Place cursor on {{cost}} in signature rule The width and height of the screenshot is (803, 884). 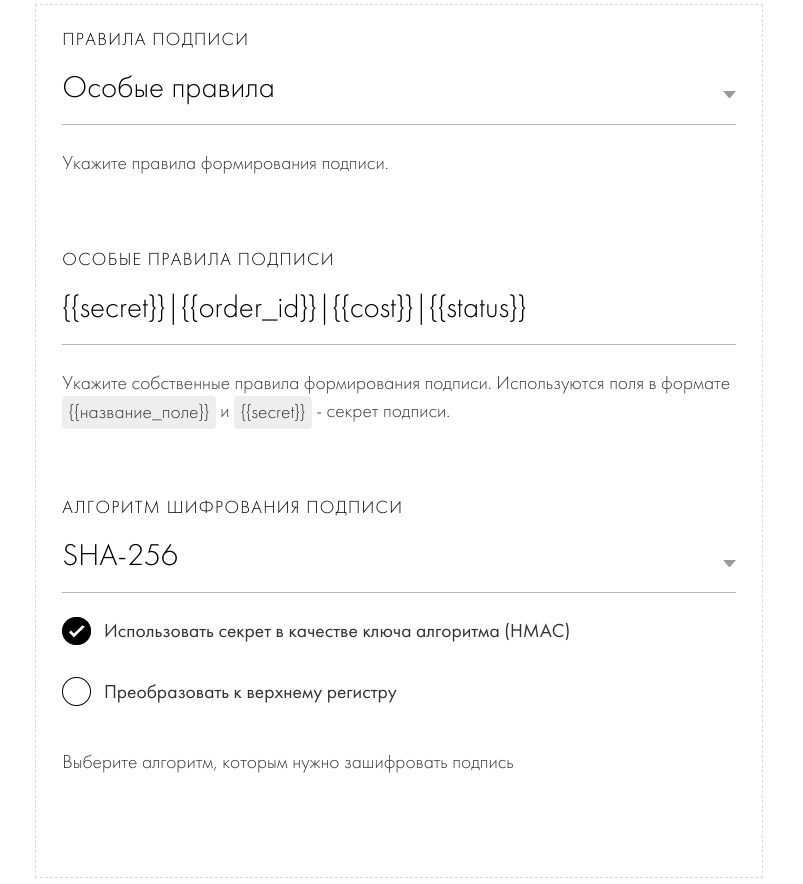(x=373, y=308)
